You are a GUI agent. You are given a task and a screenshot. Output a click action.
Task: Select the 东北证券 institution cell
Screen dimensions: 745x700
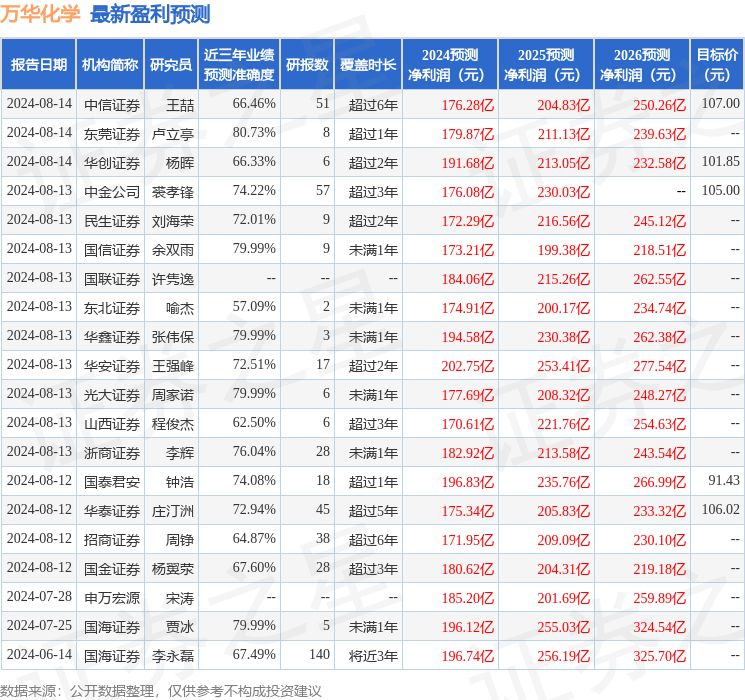click(112, 307)
